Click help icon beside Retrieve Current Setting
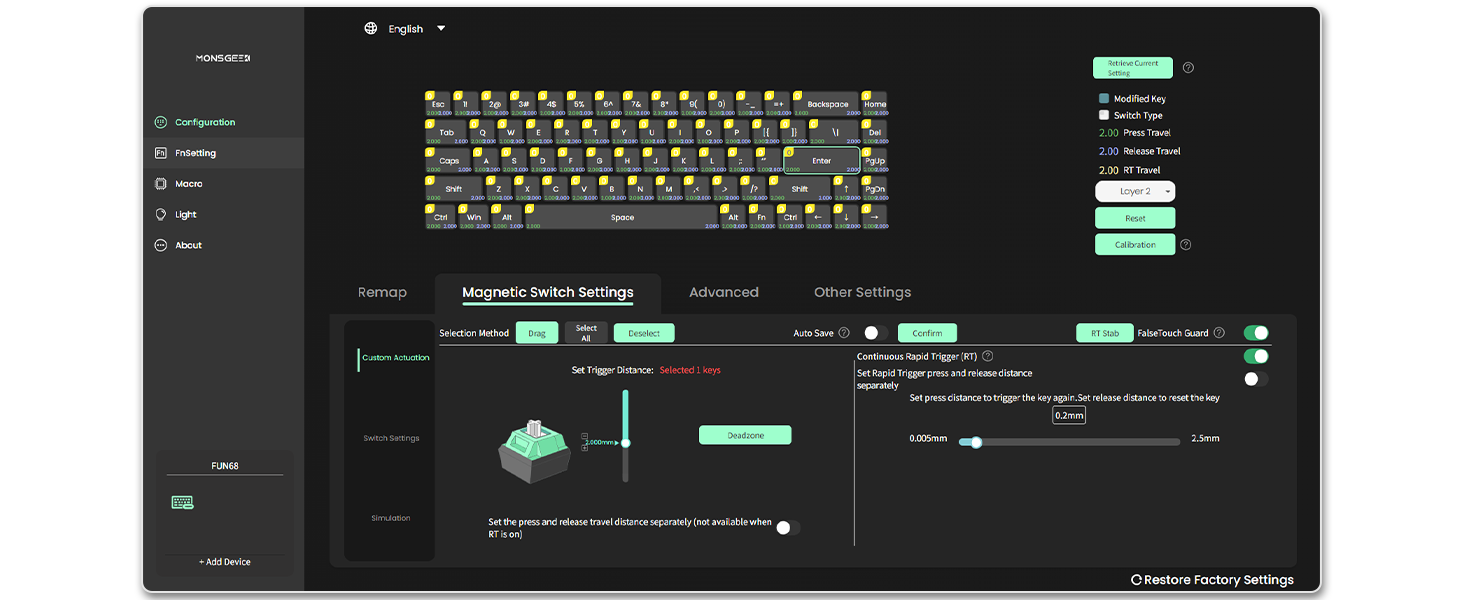 (1188, 68)
